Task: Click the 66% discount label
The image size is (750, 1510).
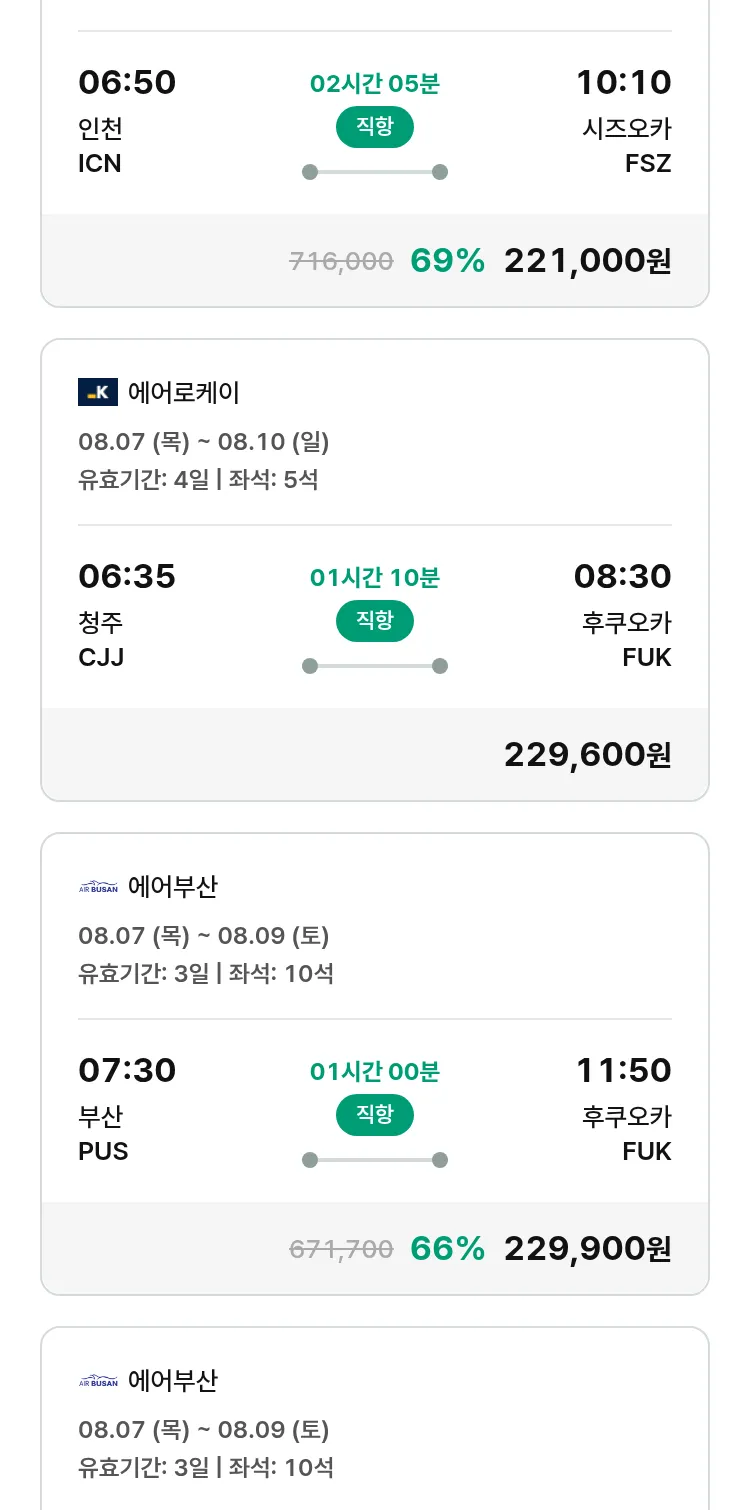Action: 448,1249
